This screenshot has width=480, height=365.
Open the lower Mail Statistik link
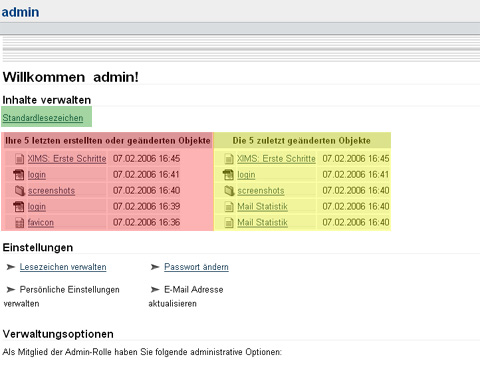[262, 222]
